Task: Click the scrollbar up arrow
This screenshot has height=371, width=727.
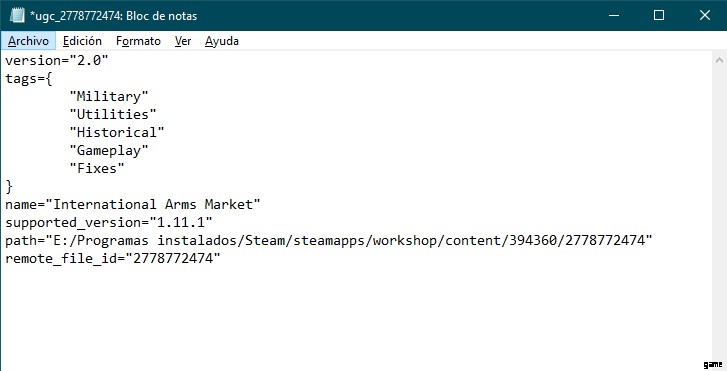Action: 719,60
